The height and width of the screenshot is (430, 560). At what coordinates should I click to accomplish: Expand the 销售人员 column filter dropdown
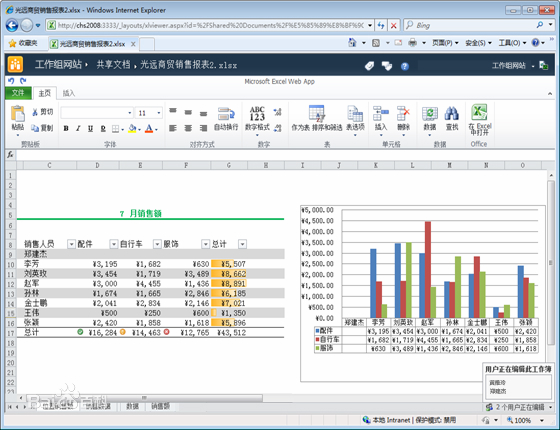[x=71, y=244]
